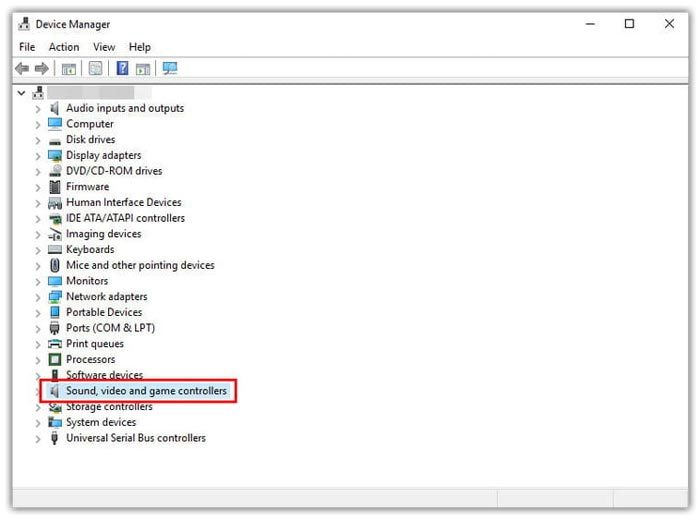Expand the Universal Serial Bus controllers chevron
This screenshot has height=520, width=700.
(38, 439)
